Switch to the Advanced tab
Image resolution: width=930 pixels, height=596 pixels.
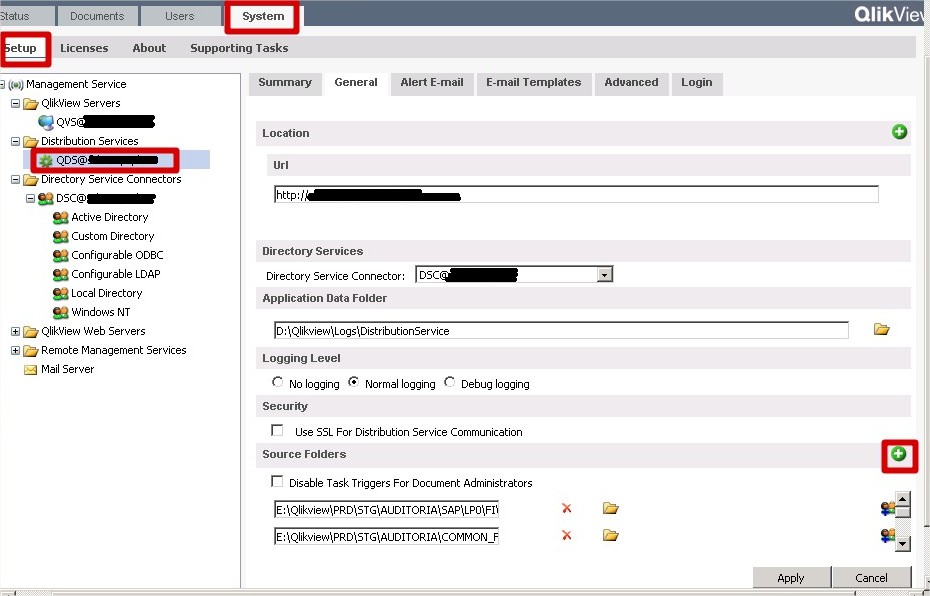click(631, 83)
